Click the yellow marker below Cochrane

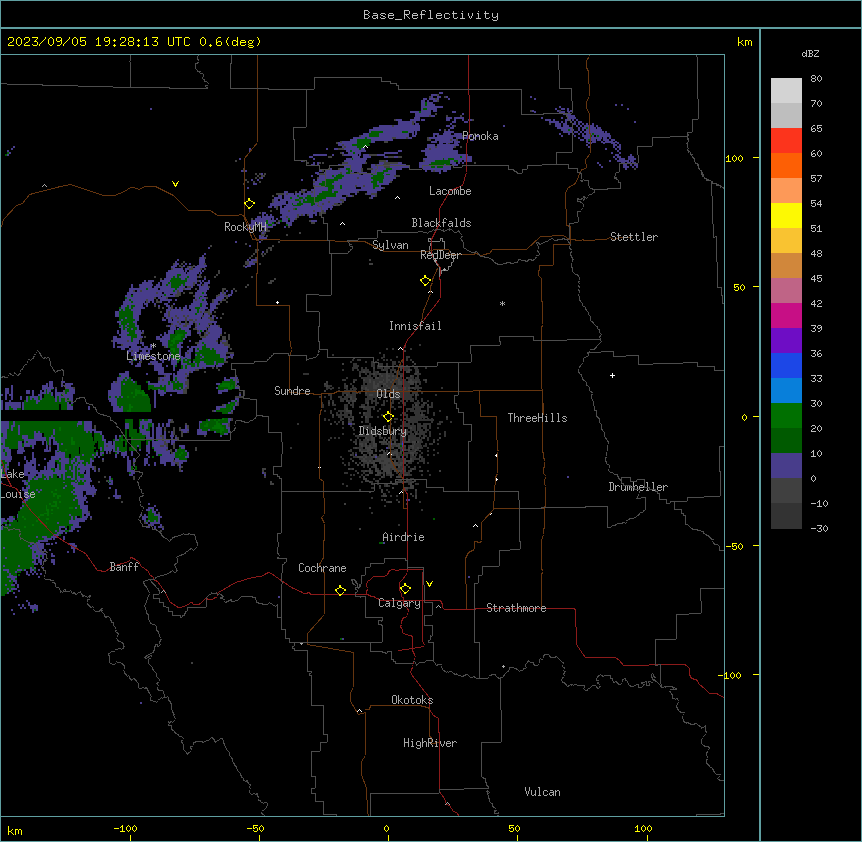click(x=340, y=590)
